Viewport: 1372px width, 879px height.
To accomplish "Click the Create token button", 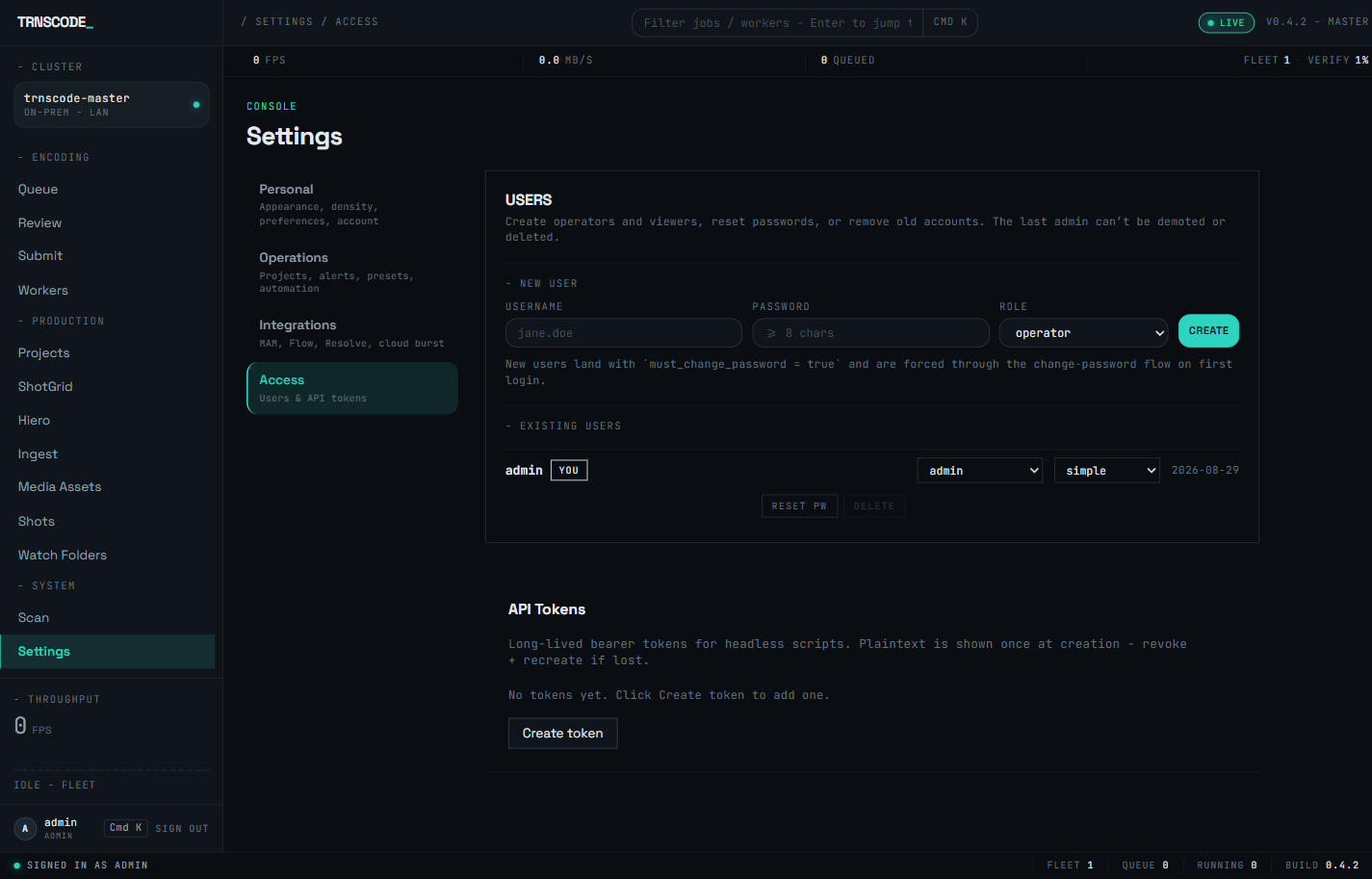I will [x=563, y=734].
